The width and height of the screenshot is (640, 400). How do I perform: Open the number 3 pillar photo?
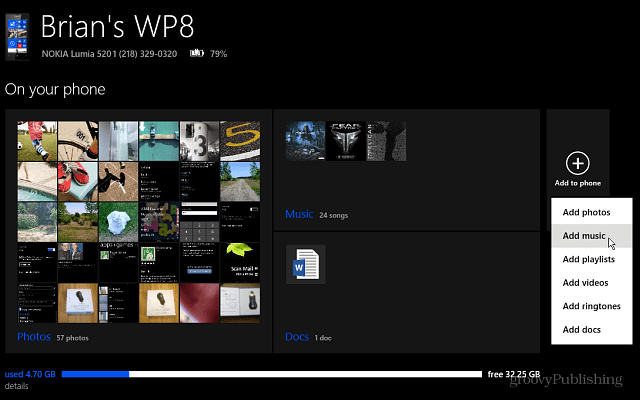click(x=200, y=141)
